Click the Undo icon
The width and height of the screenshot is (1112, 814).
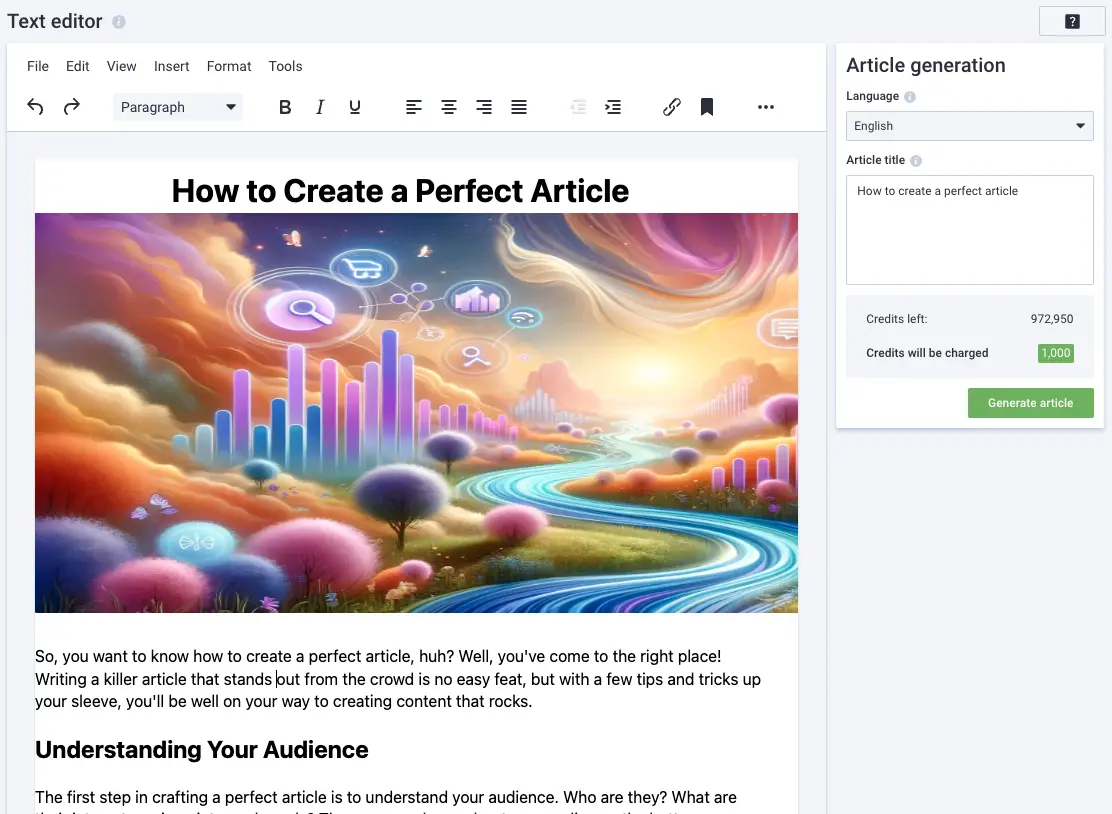(35, 107)
